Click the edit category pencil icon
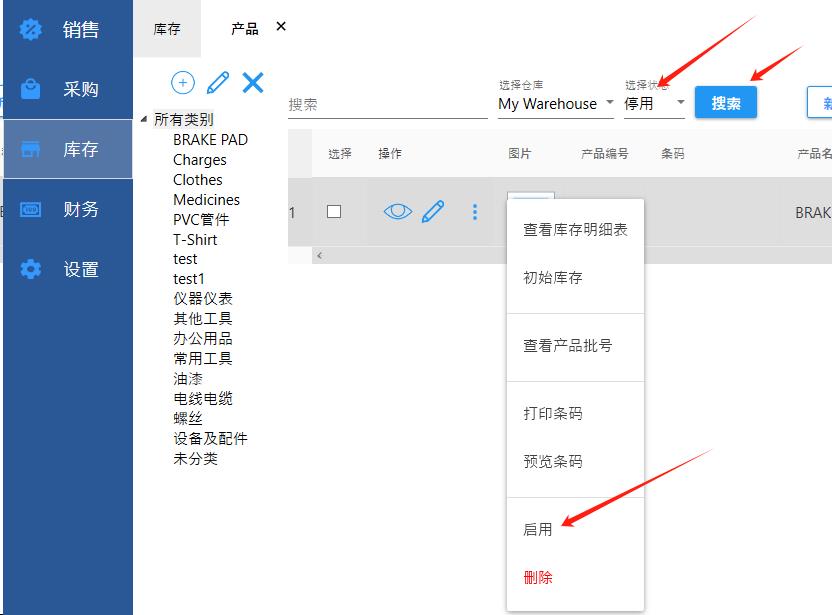The height and width of the screenshot is (615, 832). pos(218,83)
